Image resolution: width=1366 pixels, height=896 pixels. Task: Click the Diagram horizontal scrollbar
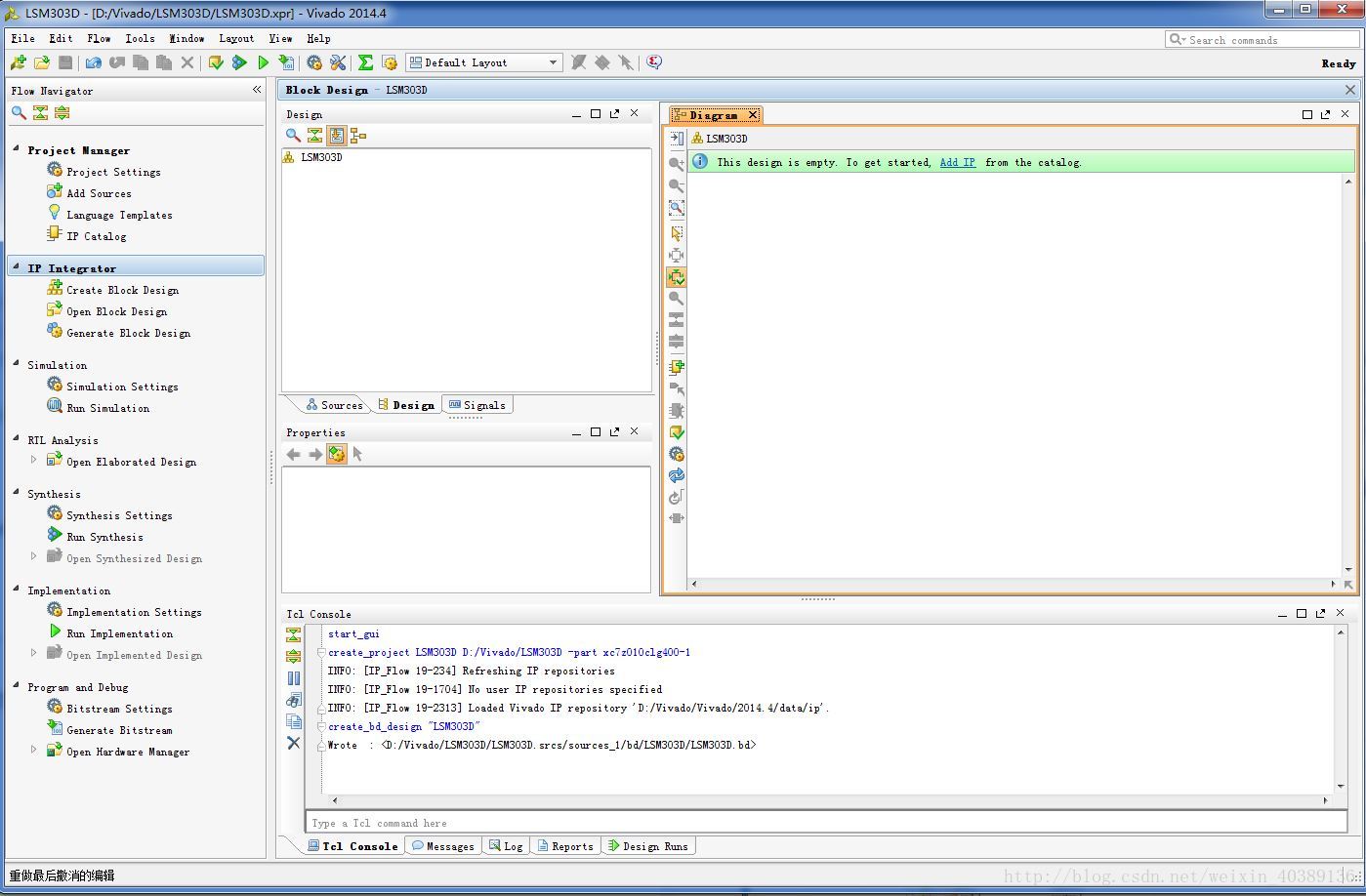tap(1014, 584)
